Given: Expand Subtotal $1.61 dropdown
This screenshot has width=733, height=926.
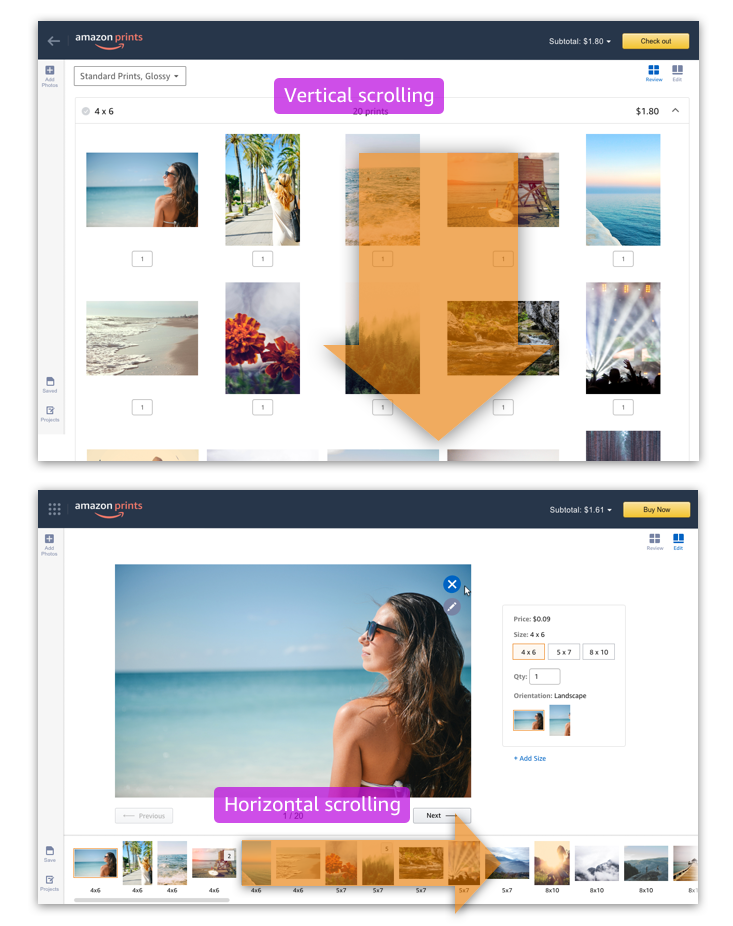Looking at the screenshot, I should pyautogui.click(x=581, y=510).
